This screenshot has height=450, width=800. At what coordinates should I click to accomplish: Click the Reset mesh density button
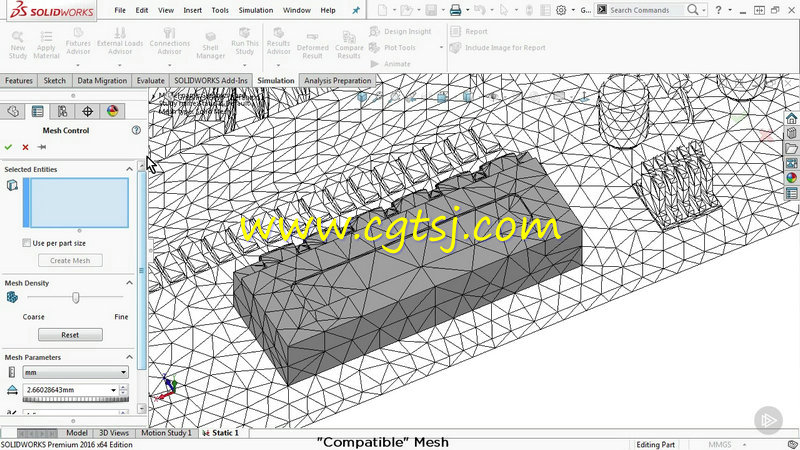tap(70, 335)
